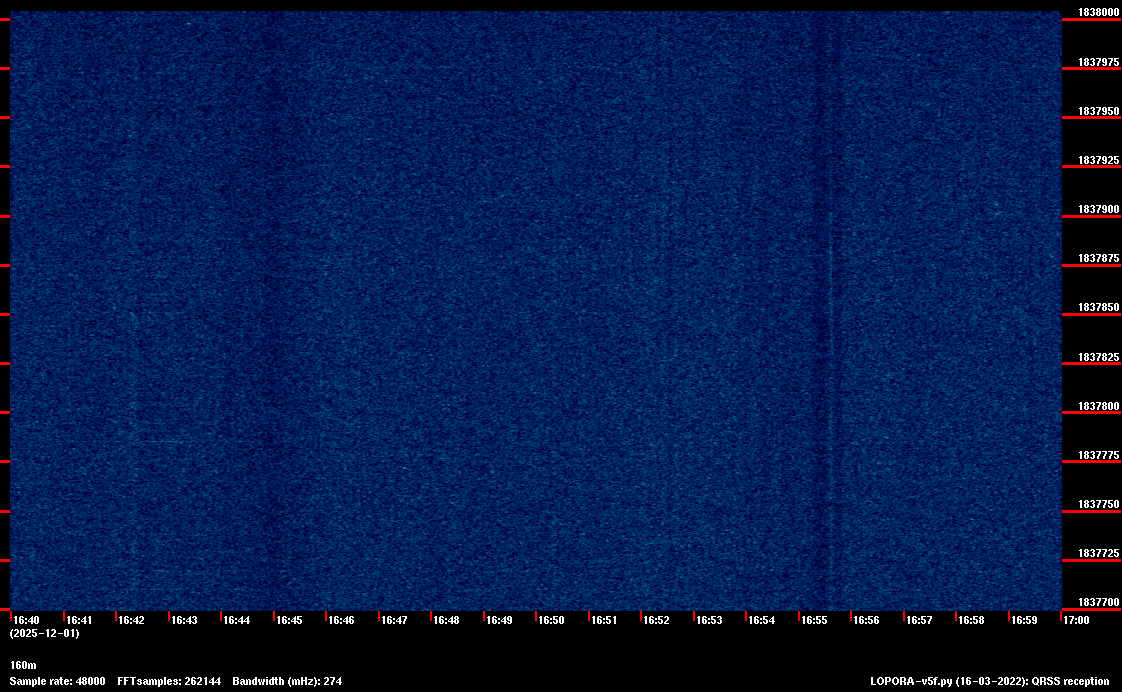Click the 16:51 time label
1122x692 pixels.
click(x=604, y=620)
